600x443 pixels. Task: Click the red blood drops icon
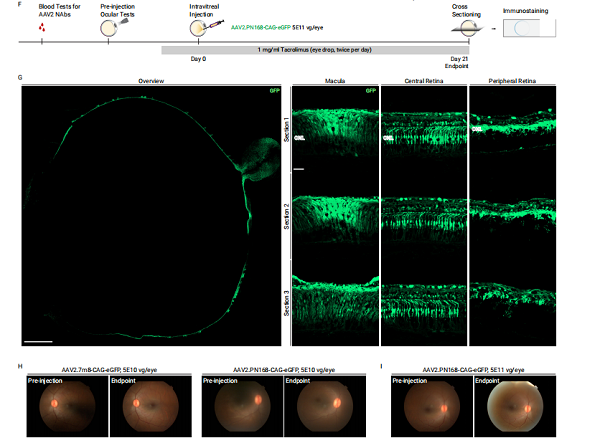[42, 27]
